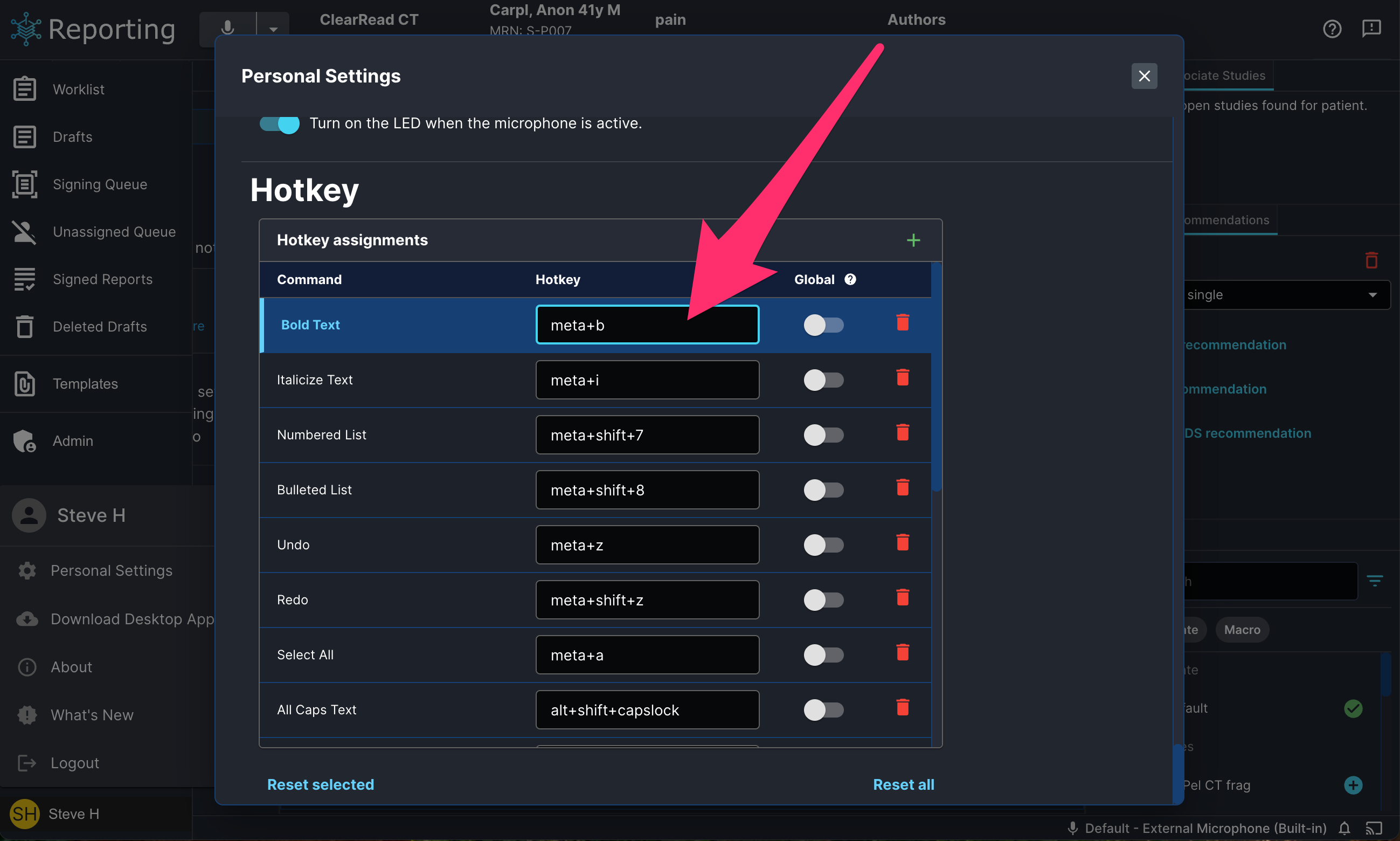Viewport: 1400px width, 841px height.
Task: Delete the Italicize Text hotkey
Action: click(903, 377)
